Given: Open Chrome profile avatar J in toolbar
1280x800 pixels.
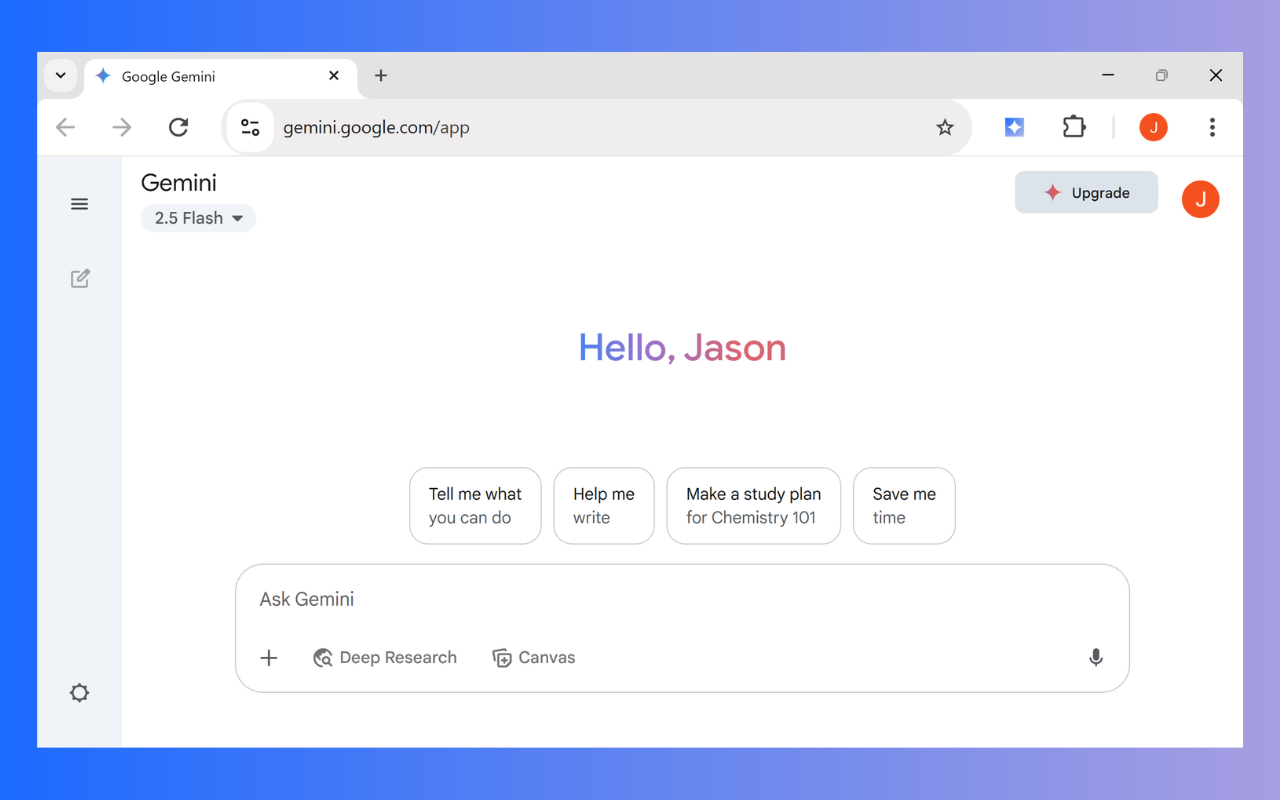Looking at the screenshot, I should coord(1153,127).
